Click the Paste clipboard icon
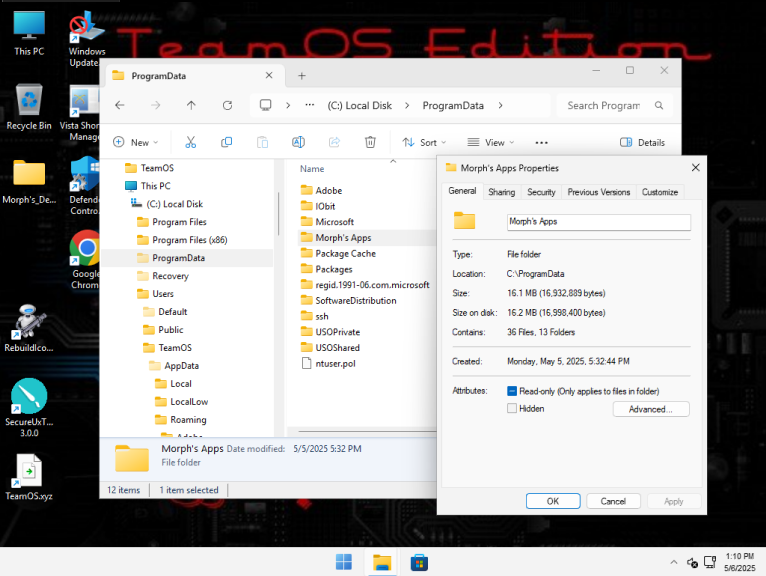766x576 pixels. point(262,142)
